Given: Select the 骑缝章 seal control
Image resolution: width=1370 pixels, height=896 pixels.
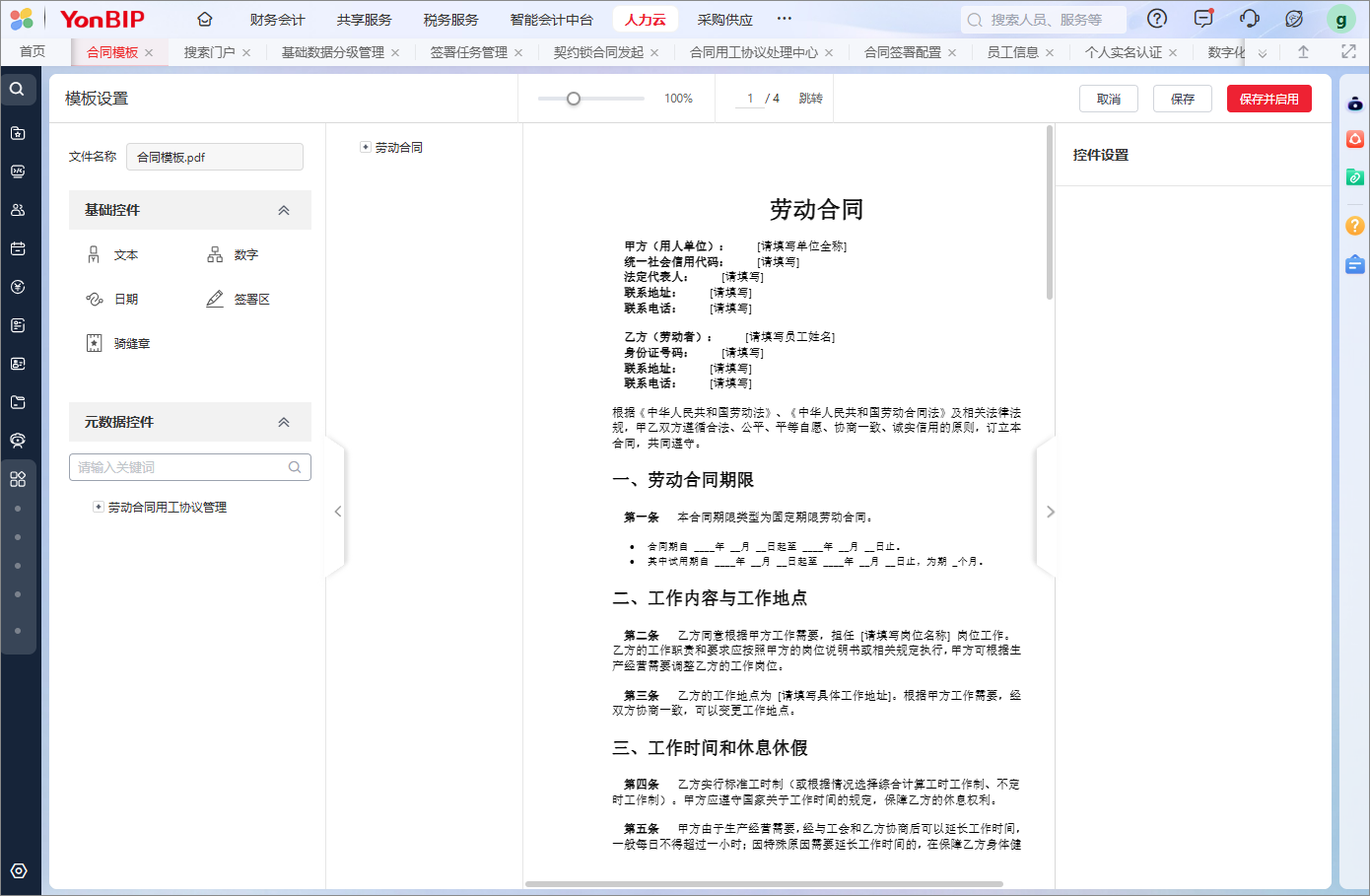Looking at the screenshot, I should pyautogui.click(x=119, y=344).
